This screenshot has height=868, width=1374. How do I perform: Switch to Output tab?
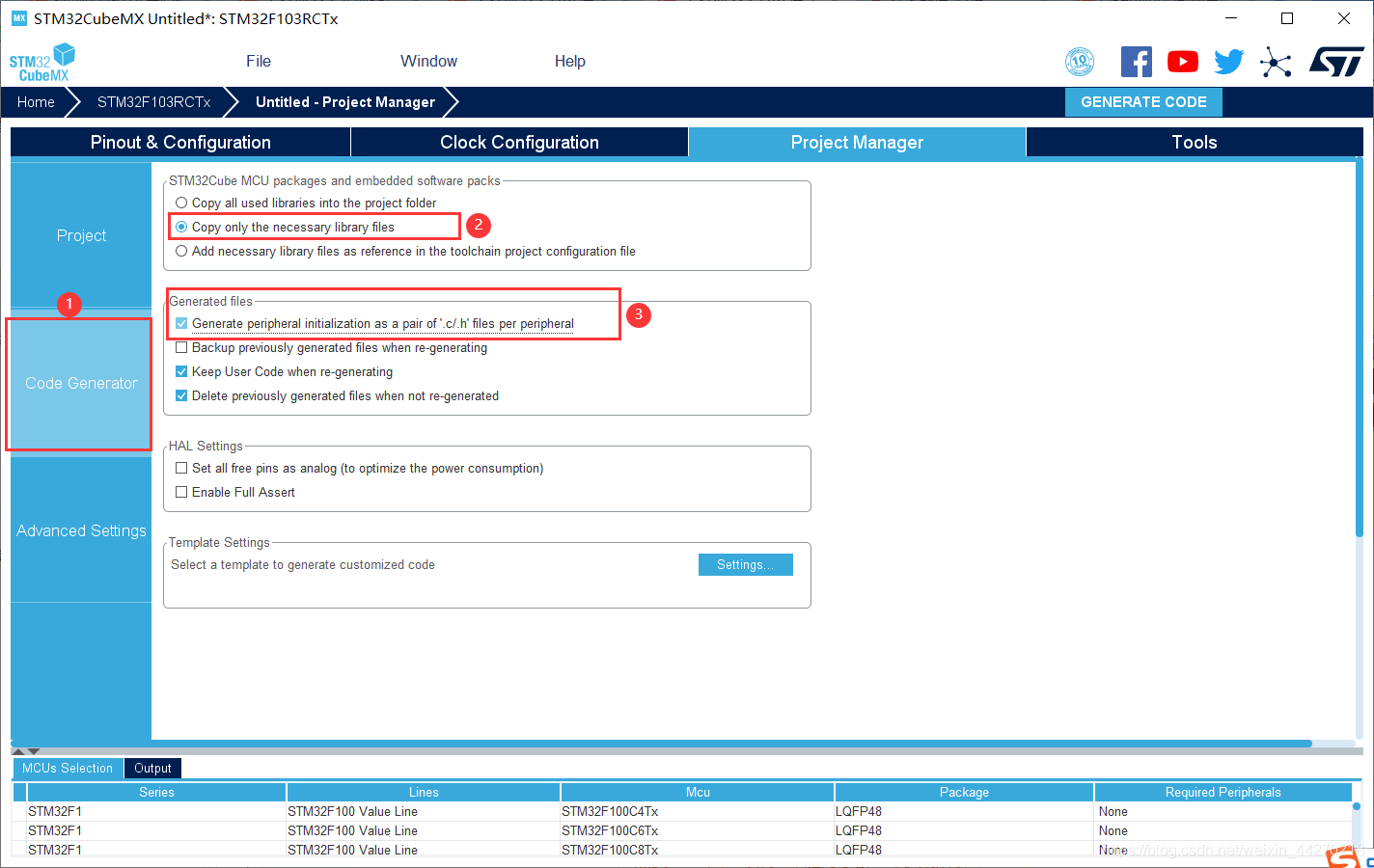(152, 768)
